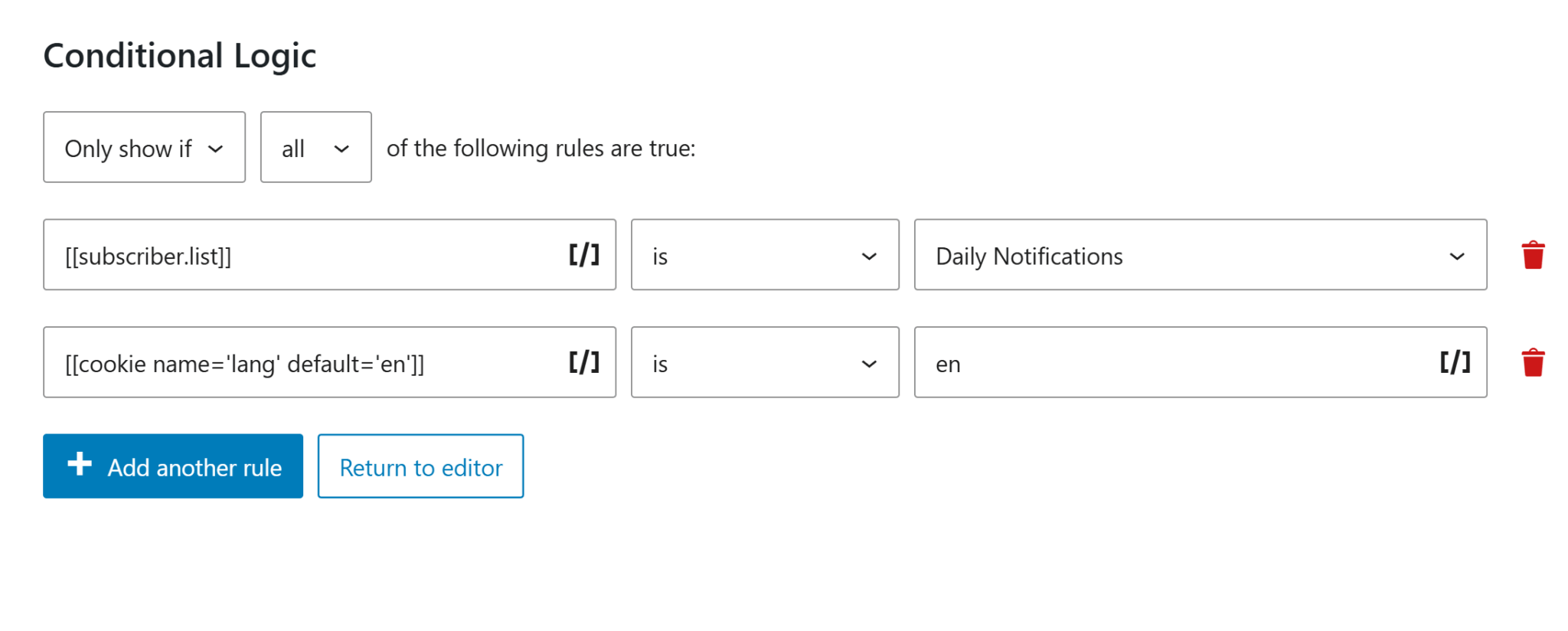
Task: Open merge tag picker for the cookie rule
Action: coord(583,363)
